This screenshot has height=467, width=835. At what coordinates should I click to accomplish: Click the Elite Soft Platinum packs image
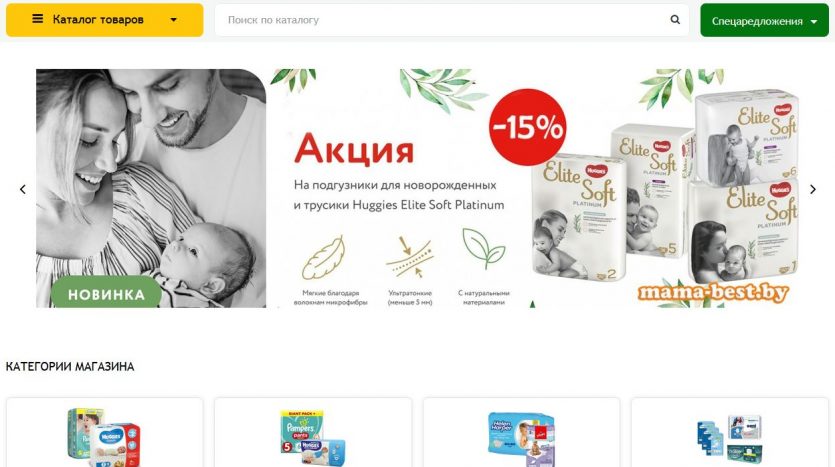665,187
